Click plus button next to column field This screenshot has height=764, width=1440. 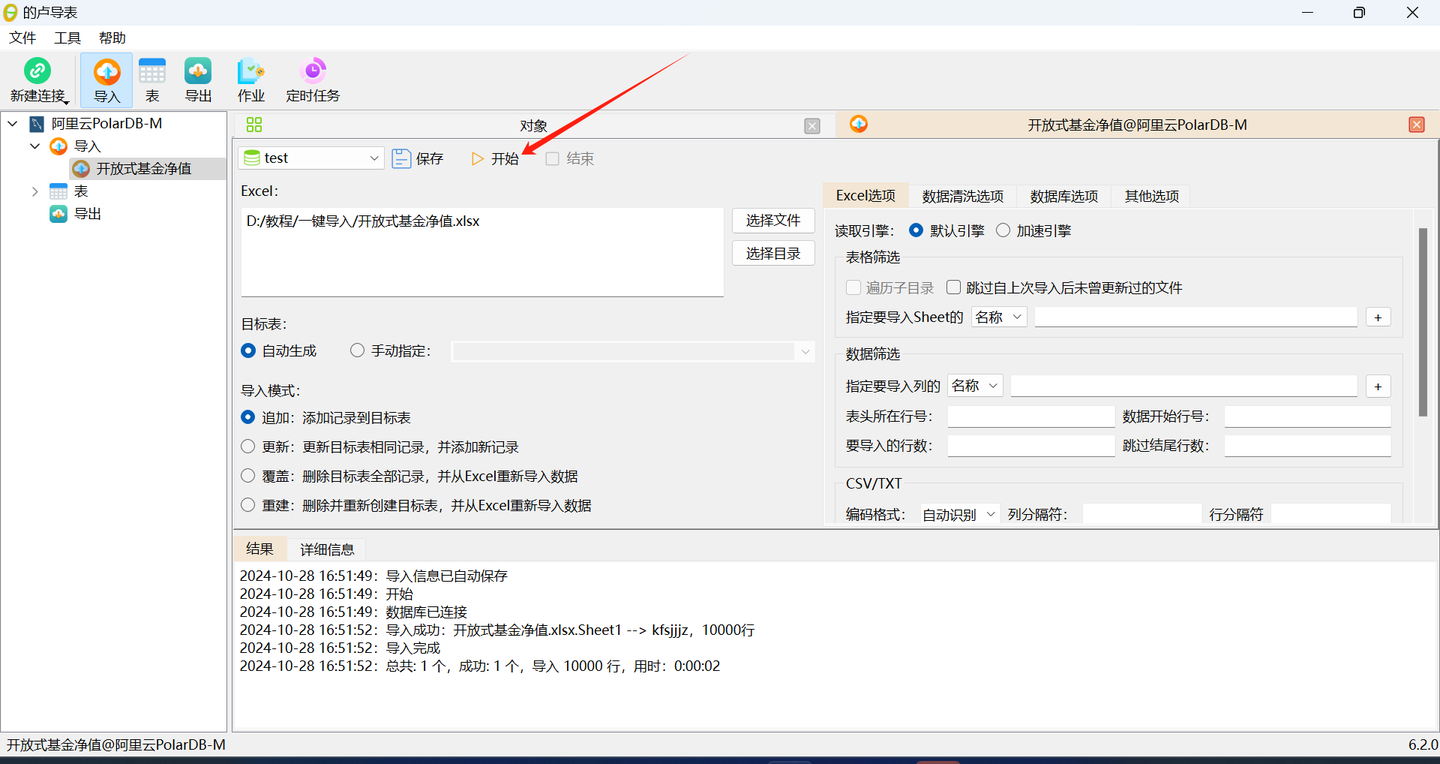(1378, 386)
